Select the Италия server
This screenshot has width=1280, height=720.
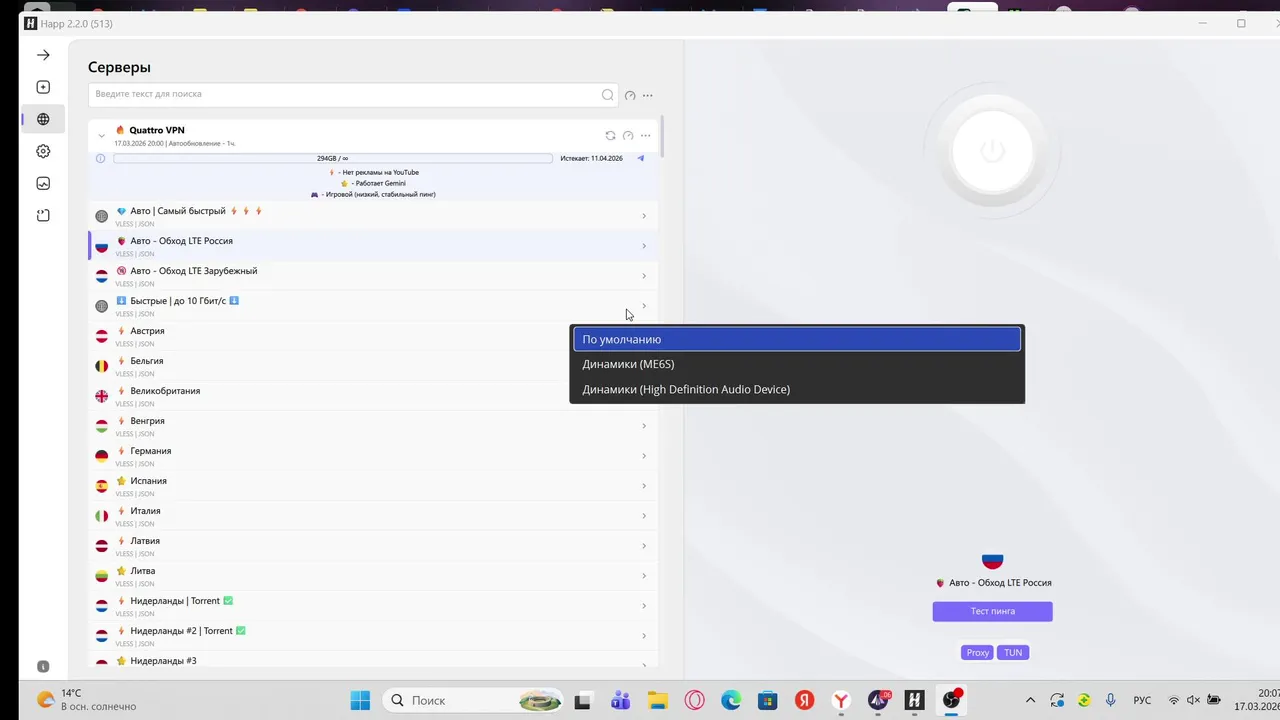373,516
